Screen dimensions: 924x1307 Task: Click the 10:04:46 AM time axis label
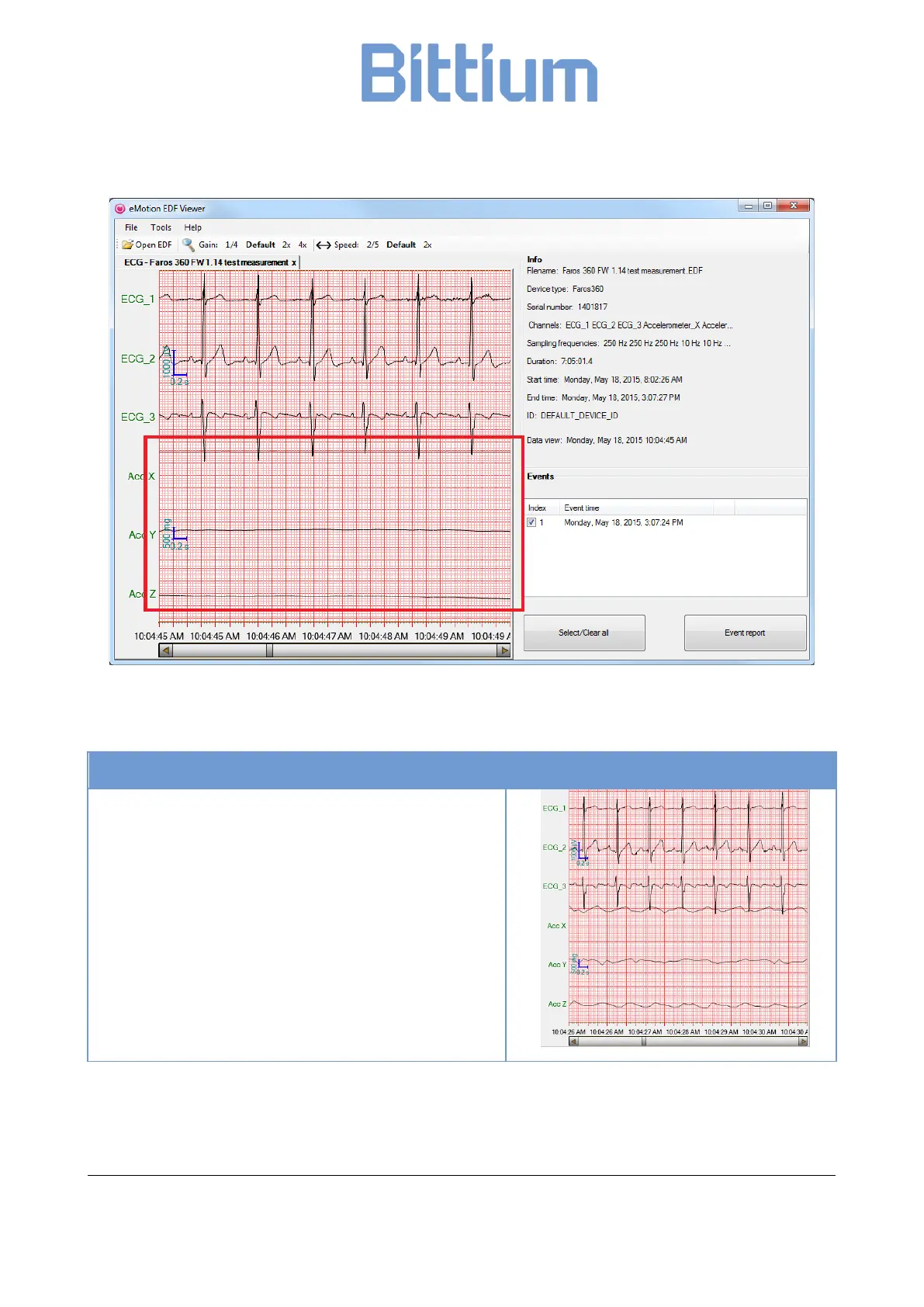[x=271, y=636]
